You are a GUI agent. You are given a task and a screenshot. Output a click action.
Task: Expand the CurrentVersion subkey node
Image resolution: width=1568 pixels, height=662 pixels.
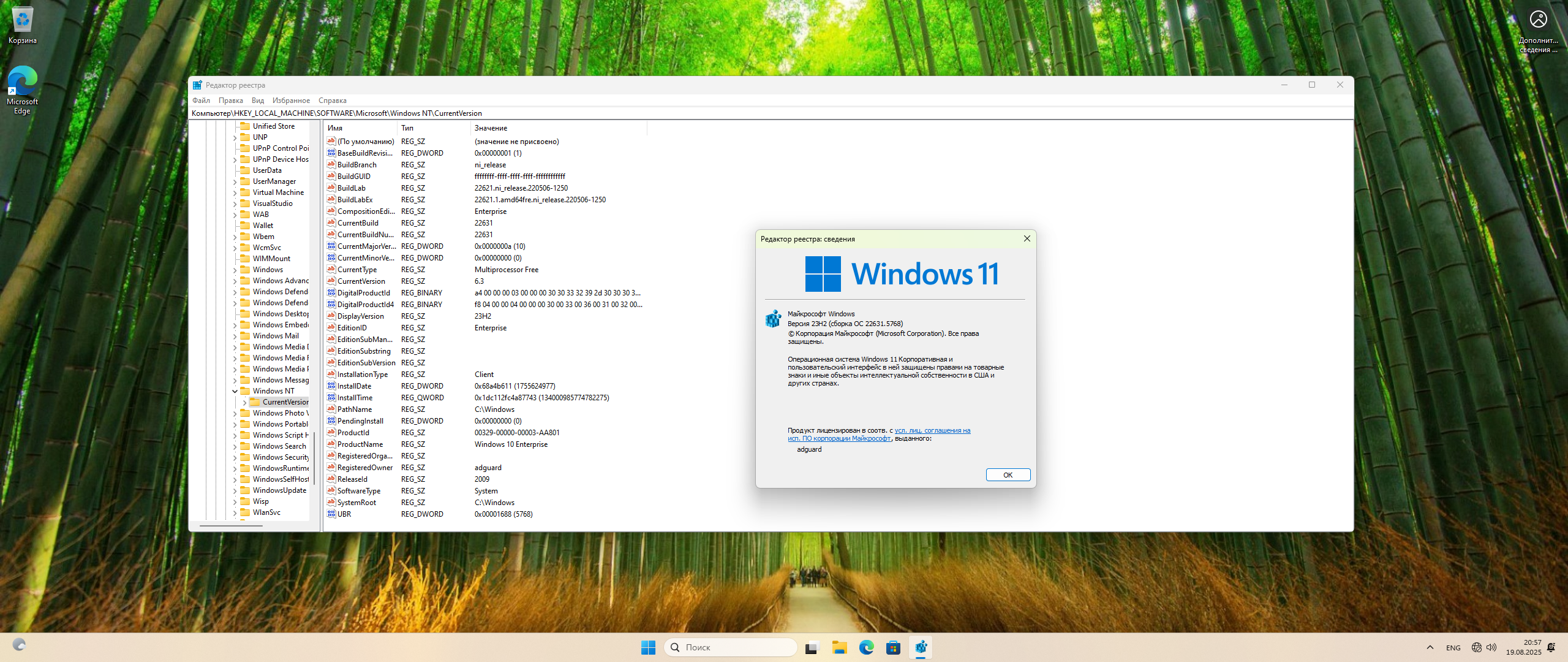tap(244, 402)
